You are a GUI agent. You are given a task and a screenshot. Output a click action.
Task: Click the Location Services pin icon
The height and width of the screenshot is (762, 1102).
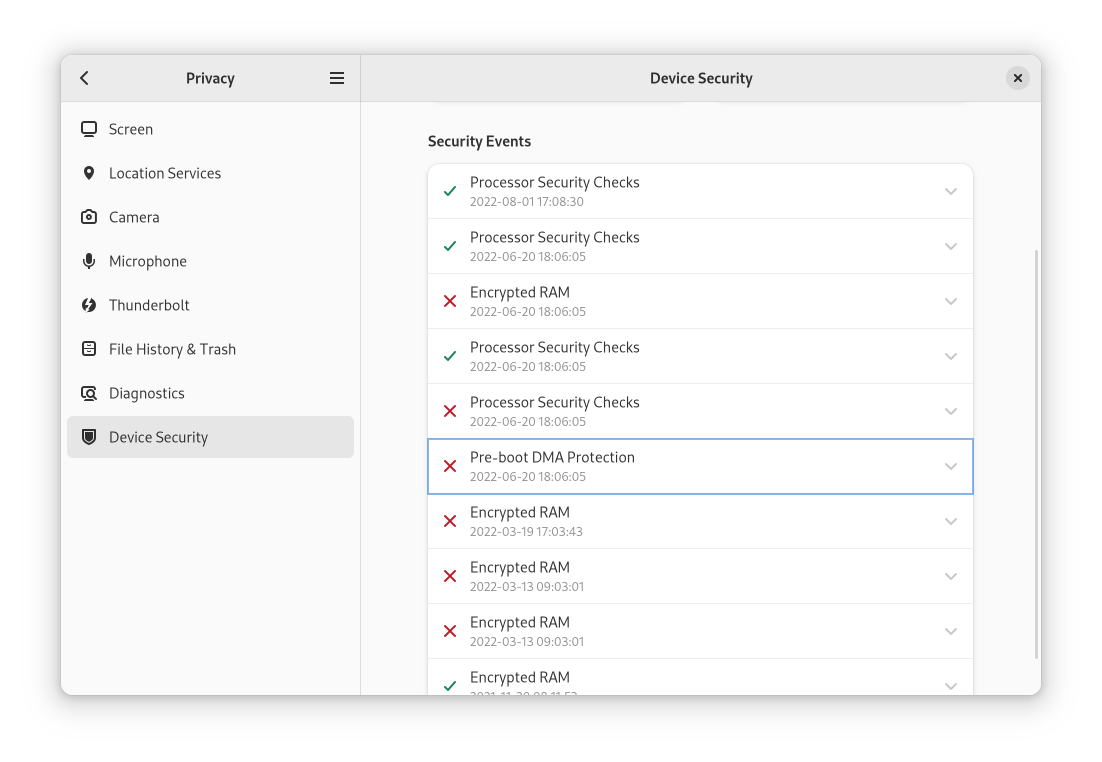coord(89,173)
